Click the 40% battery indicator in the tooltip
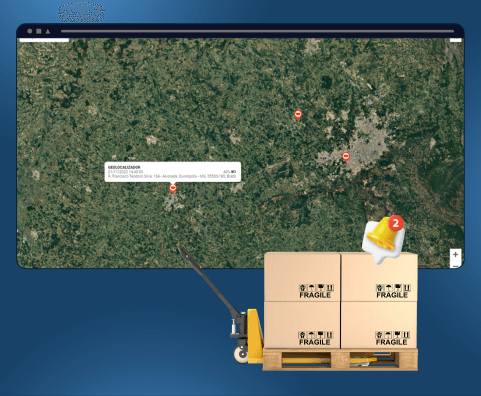The width and height of the screenshot is (481, 396). [229, 172]
